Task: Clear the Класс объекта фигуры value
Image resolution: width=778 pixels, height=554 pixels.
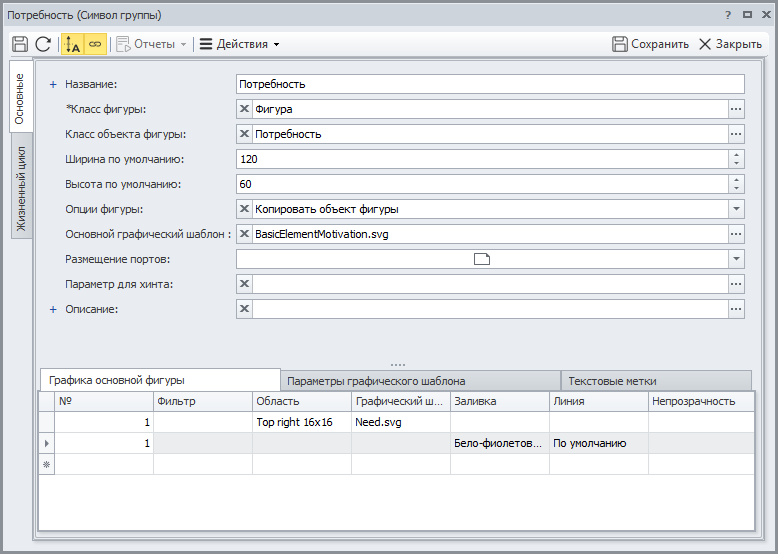Action: coord(245,134)
